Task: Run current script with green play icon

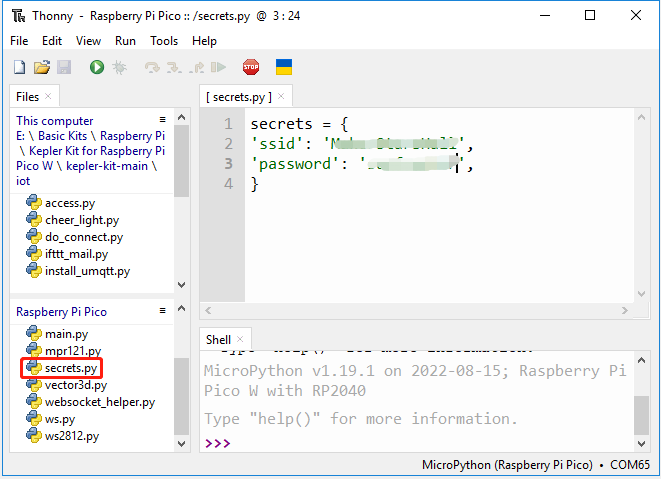Action: point(97,67)
